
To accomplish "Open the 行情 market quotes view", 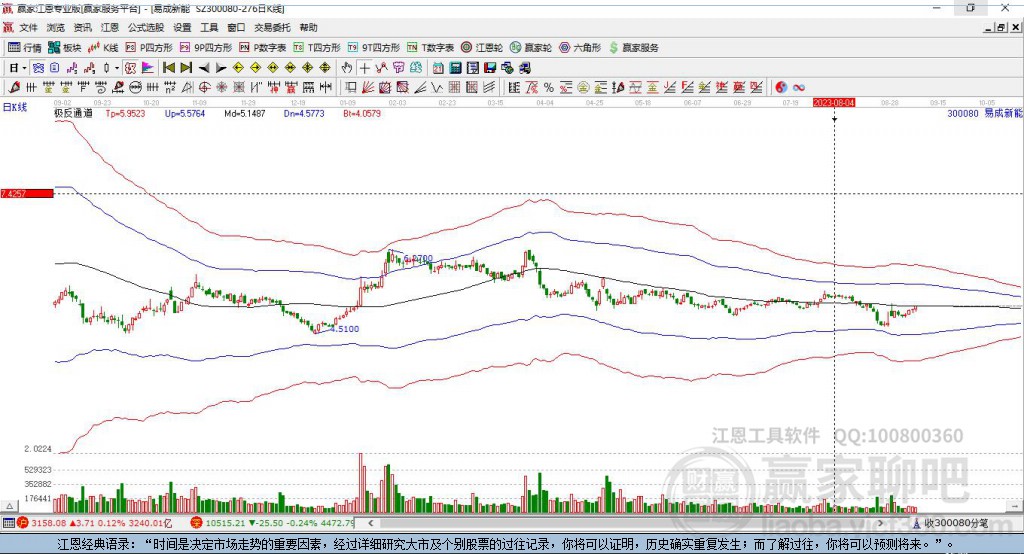I will [x=24, y=48].
